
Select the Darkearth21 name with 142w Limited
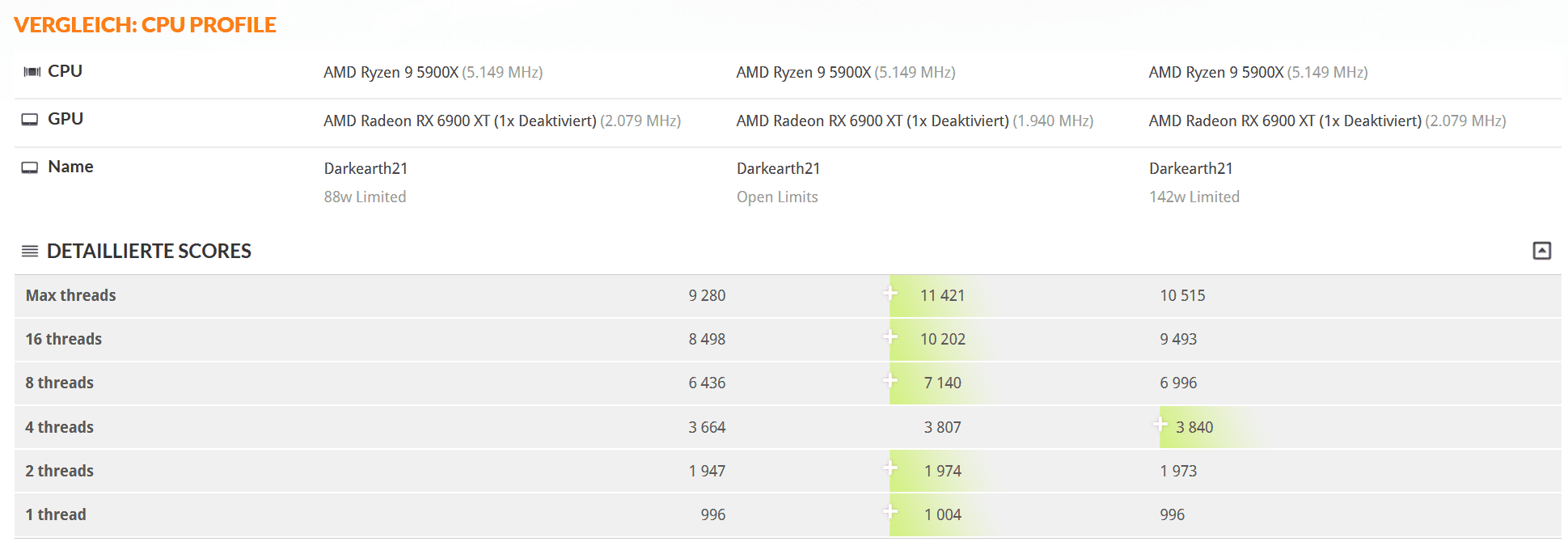coord(1190,168)
